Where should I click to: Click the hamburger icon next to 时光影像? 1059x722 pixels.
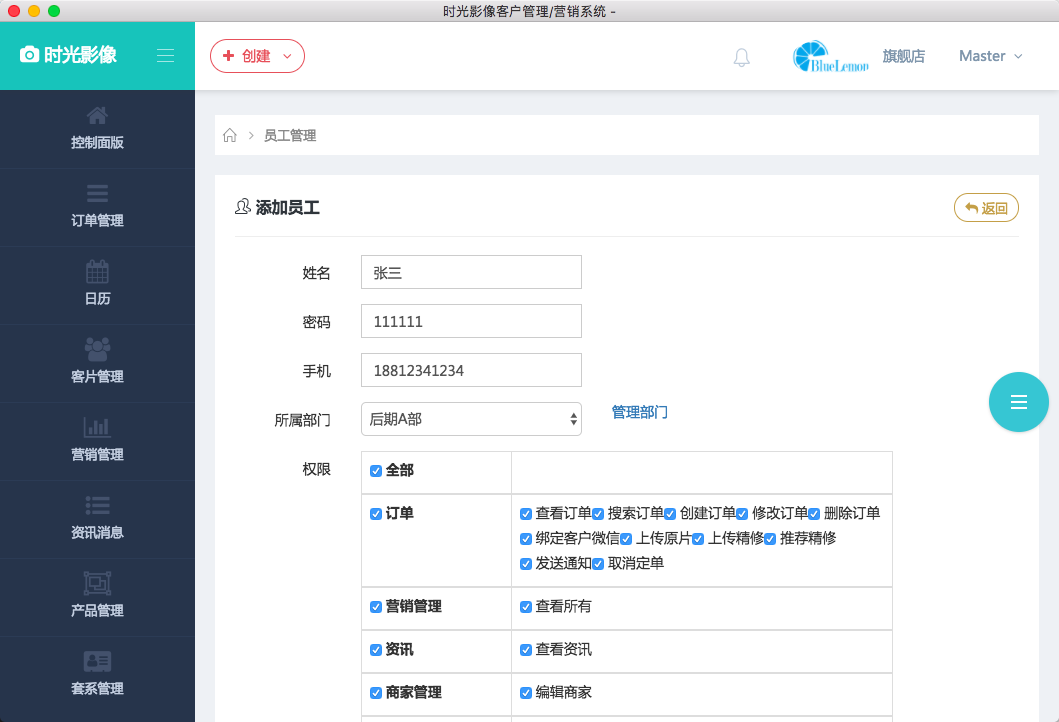pyautogui.click(x=165, y=56)
